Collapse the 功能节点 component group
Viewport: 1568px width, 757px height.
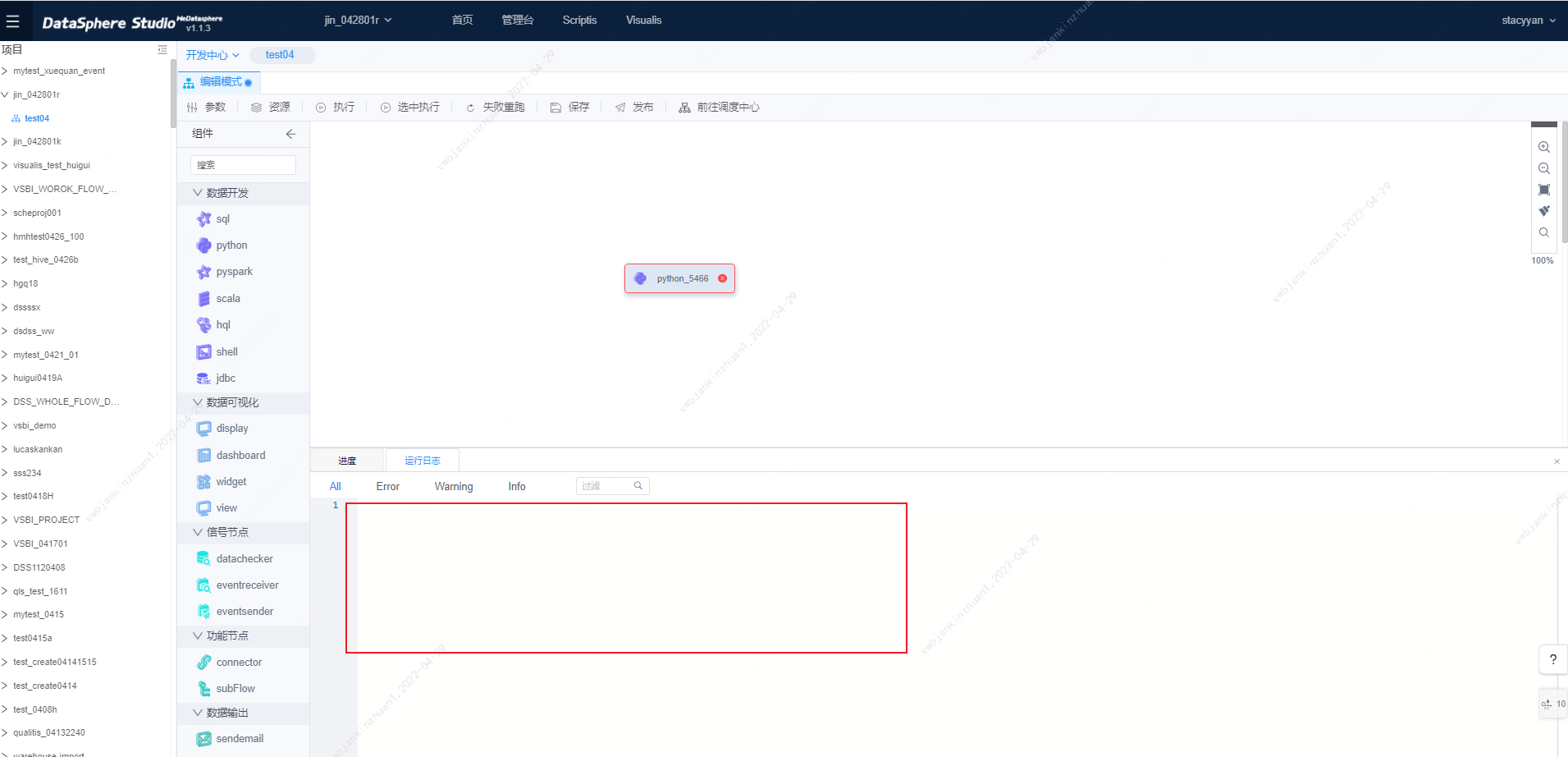coord(198,635)
